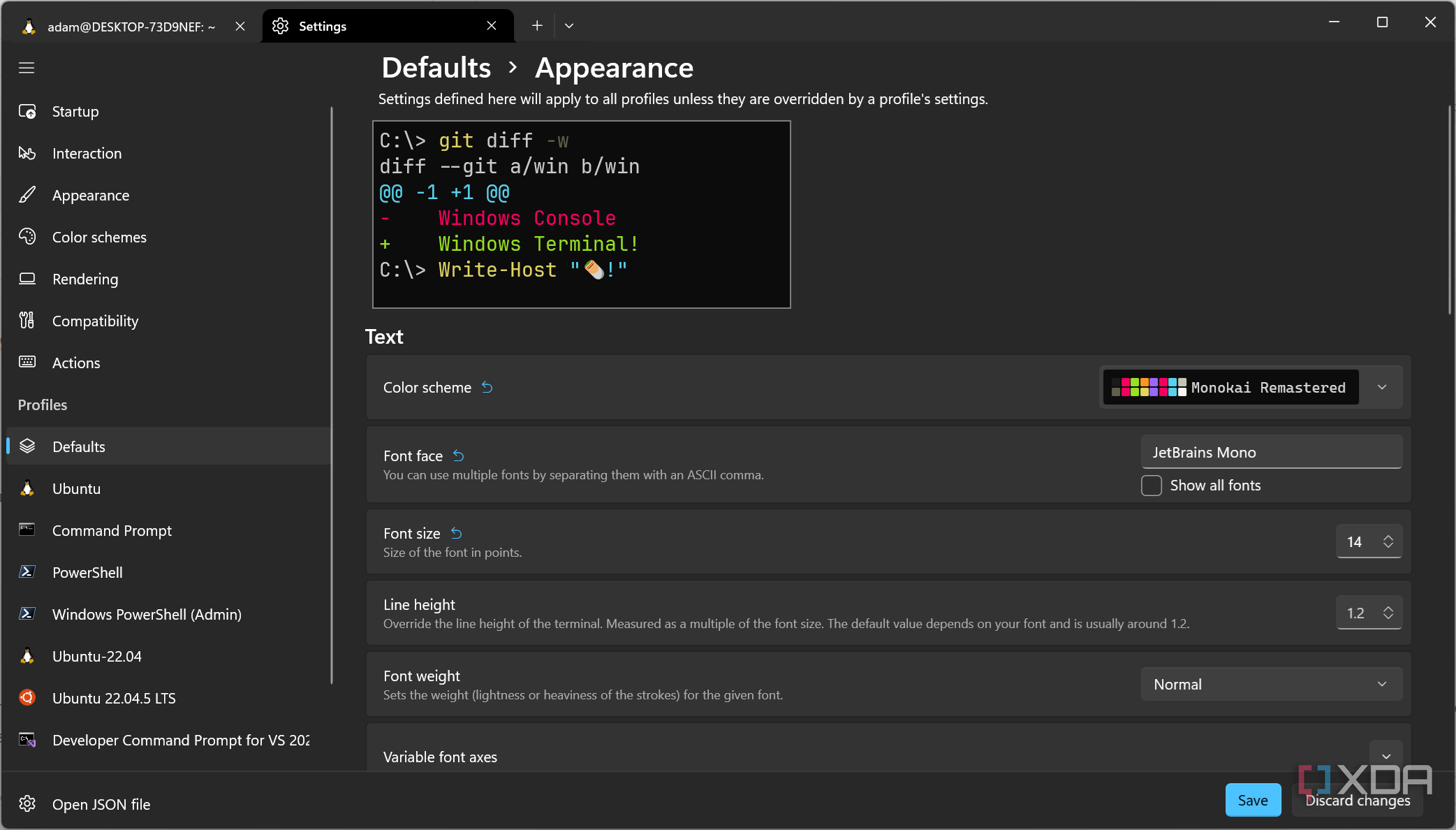Open the Startup settings page
The height and width of the screenshot is (830, 1456).
coord(168,112)
